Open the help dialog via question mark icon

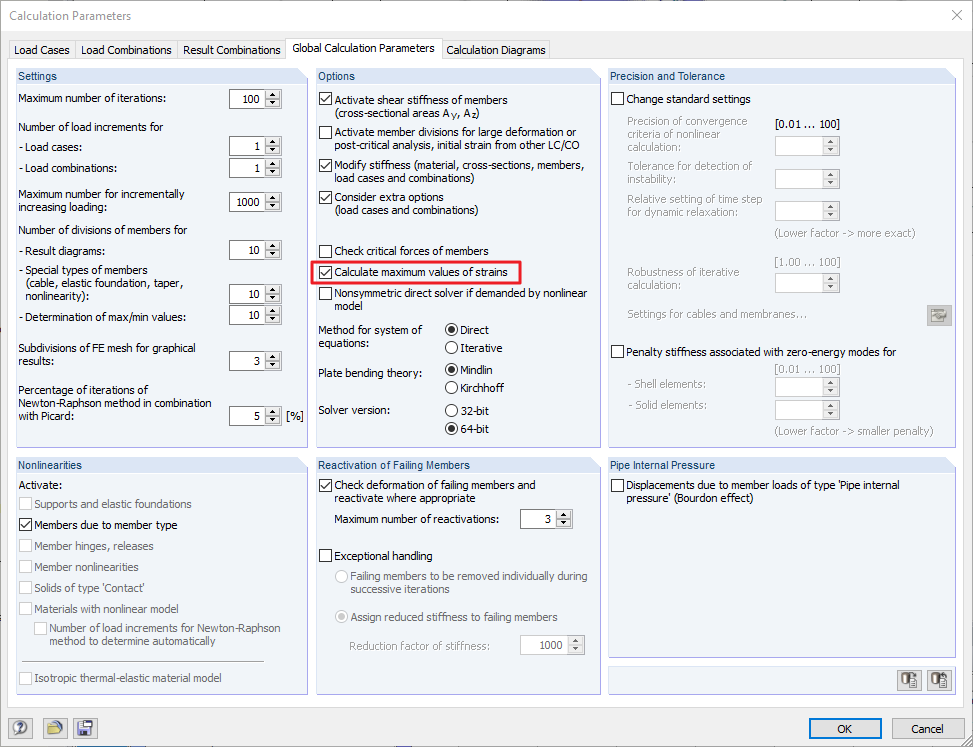point(18,728)
